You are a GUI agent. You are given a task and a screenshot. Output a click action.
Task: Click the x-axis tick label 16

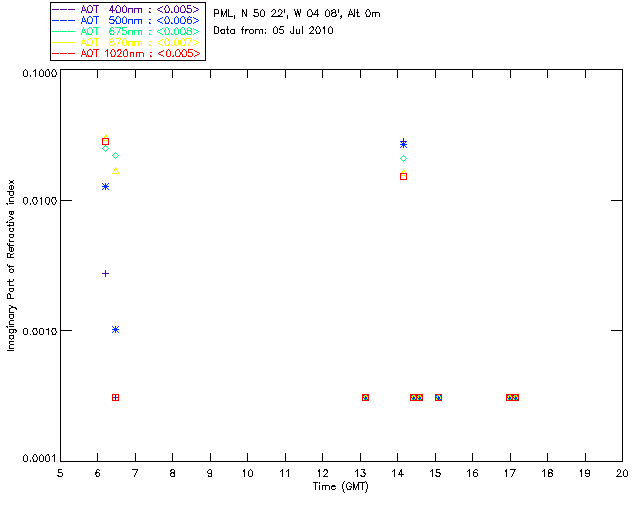tap(473, 473)
